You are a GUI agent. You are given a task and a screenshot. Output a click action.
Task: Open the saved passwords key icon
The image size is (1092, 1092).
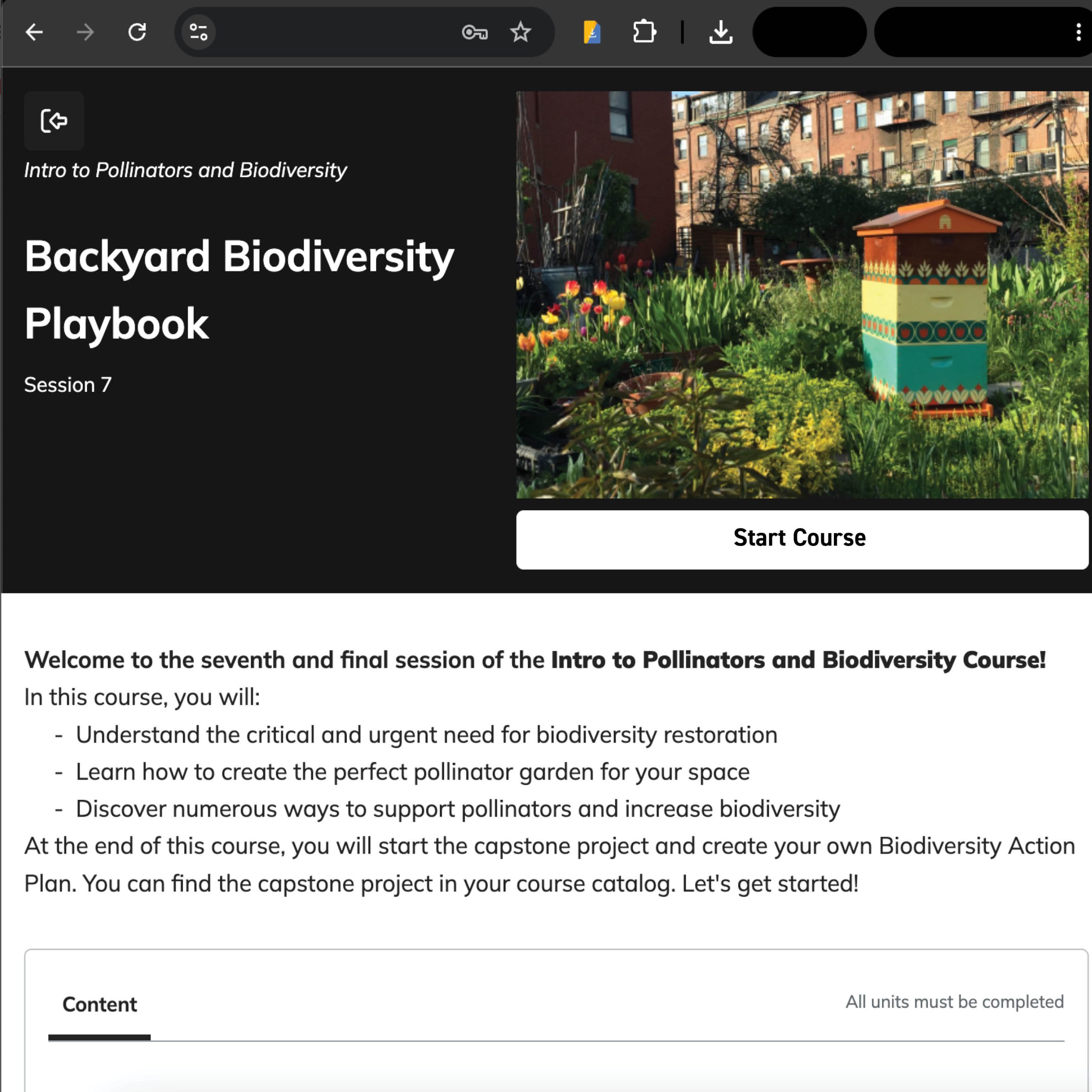tap(474, 32)
